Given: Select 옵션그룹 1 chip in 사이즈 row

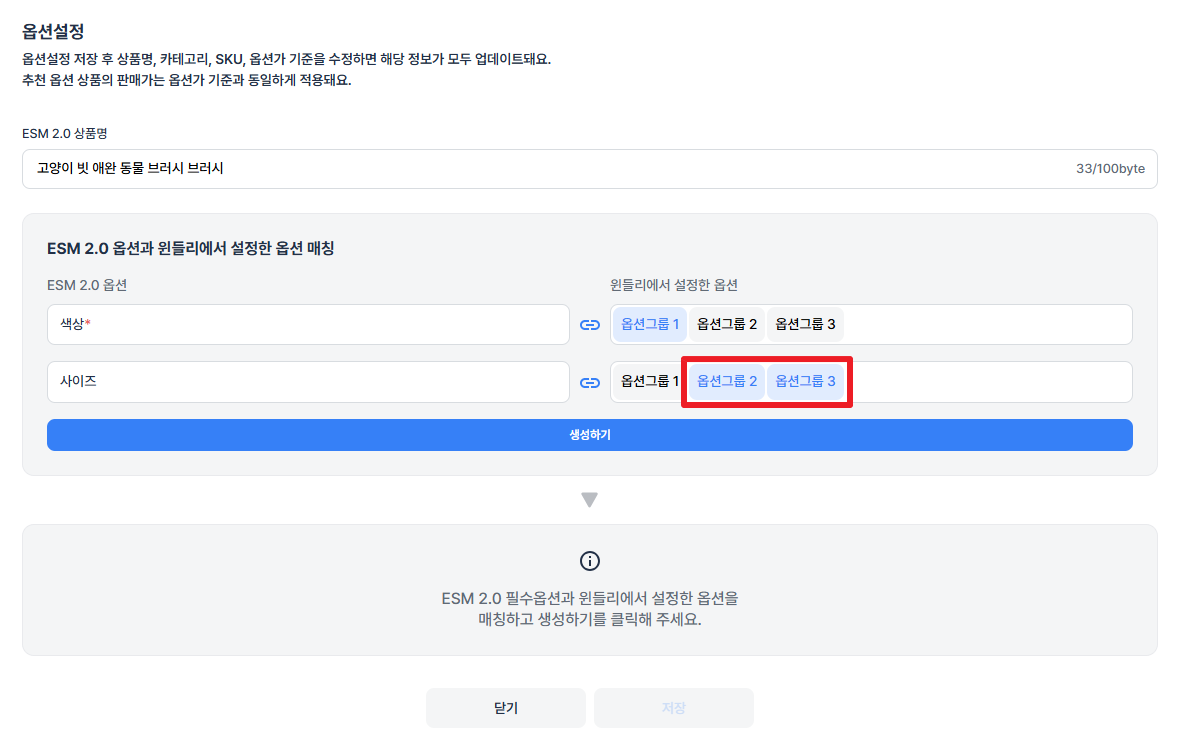Looking at the screenshot, I should pyautogui.click(x=649, y=381).
